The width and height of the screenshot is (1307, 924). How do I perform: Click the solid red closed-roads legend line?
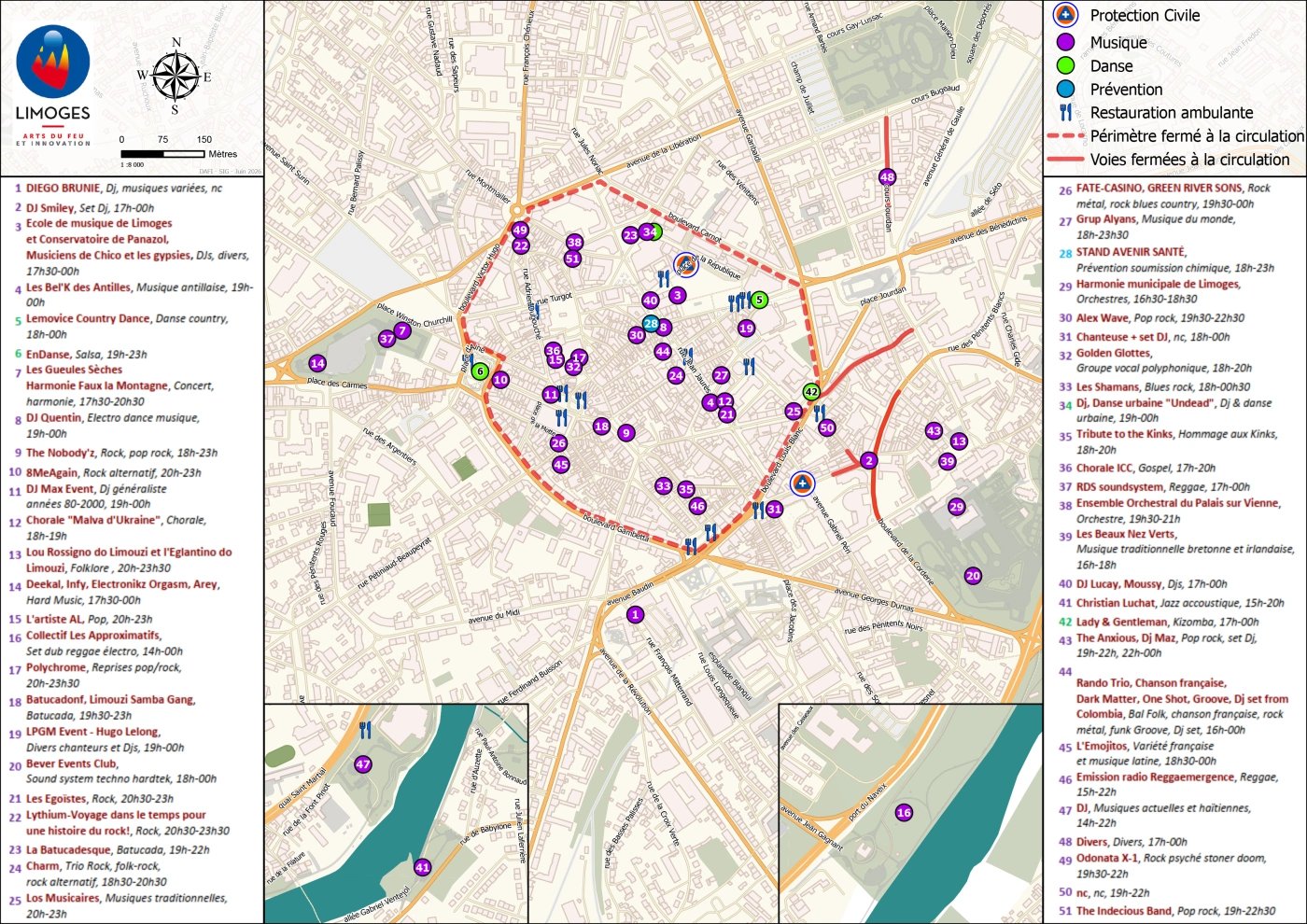tap(1065, 160)
